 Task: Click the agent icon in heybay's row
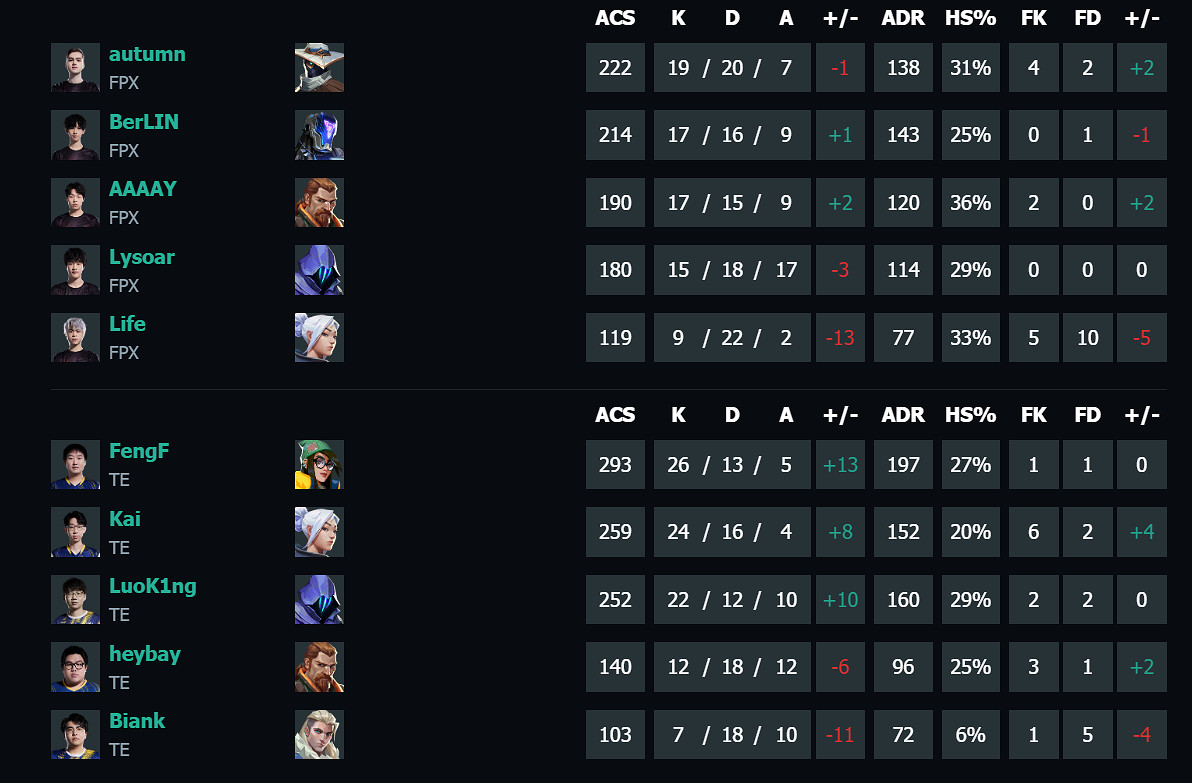coord(319,667)
